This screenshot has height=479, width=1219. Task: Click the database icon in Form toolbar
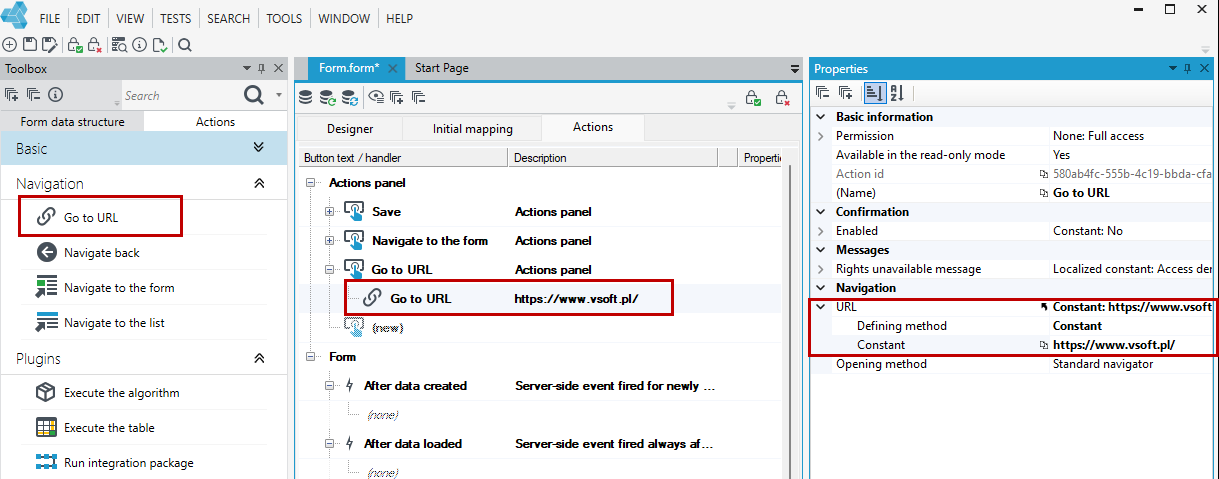(306, 97)
